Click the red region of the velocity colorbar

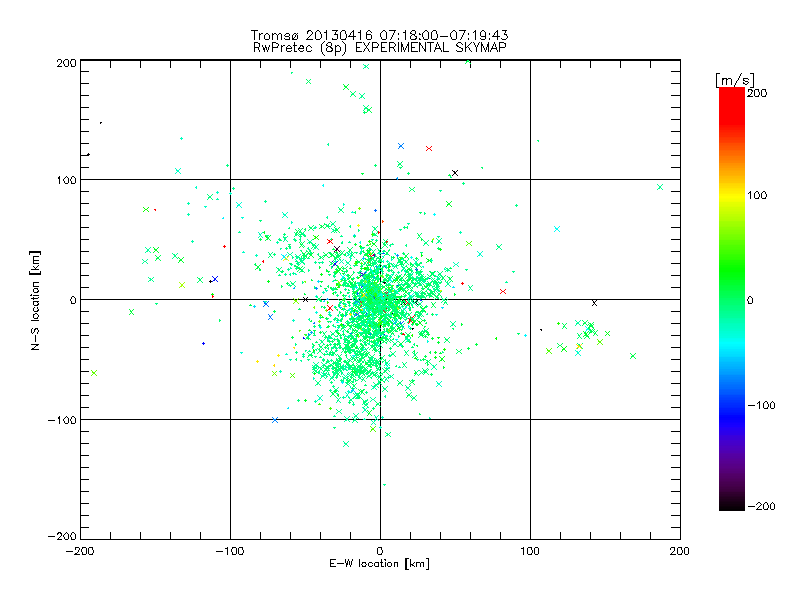click(x=732, y=107)
